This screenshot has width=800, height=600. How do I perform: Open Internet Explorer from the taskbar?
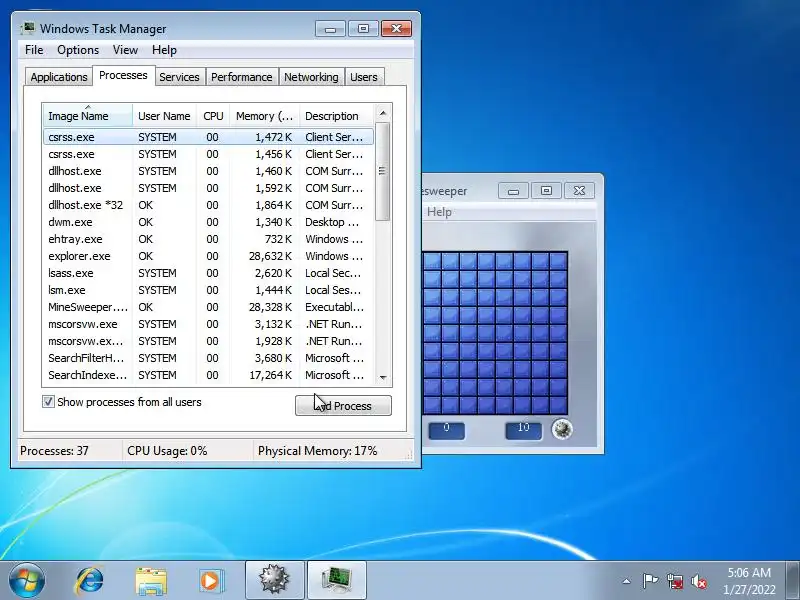(x=89, y=581)
